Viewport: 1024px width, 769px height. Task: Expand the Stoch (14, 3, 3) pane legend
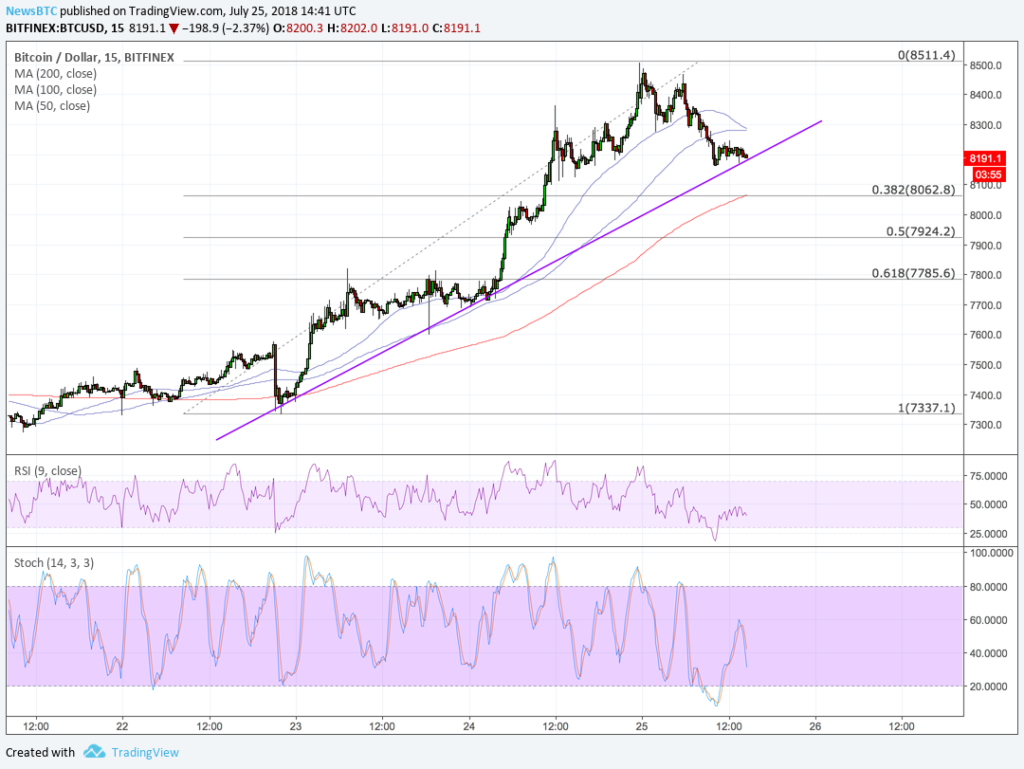pyautogui.click(x=53, y=561)
